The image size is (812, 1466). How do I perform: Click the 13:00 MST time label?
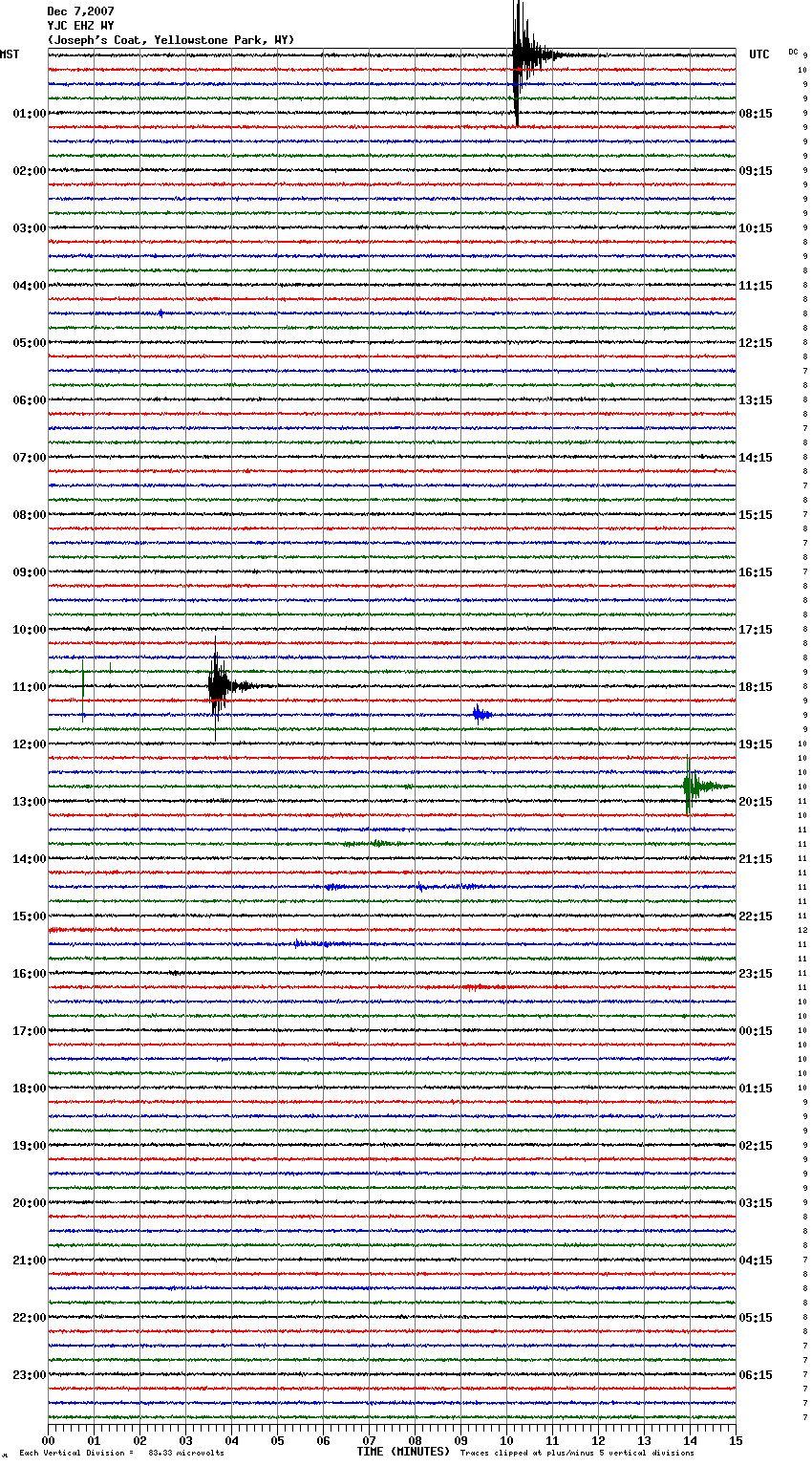(30, 801)
